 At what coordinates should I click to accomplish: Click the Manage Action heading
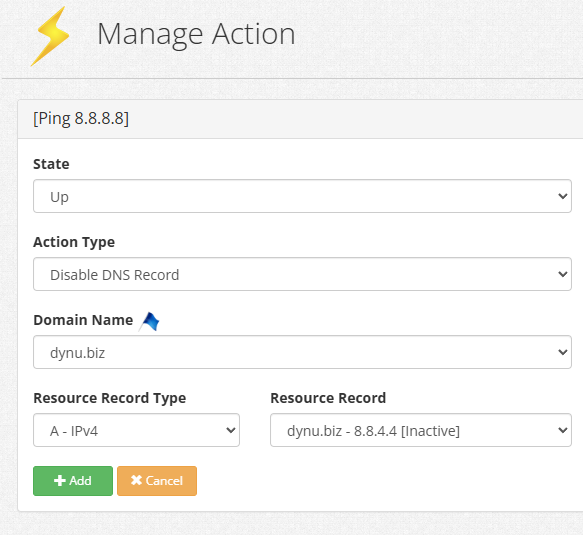pyautogui.click(x=196, y=34)
